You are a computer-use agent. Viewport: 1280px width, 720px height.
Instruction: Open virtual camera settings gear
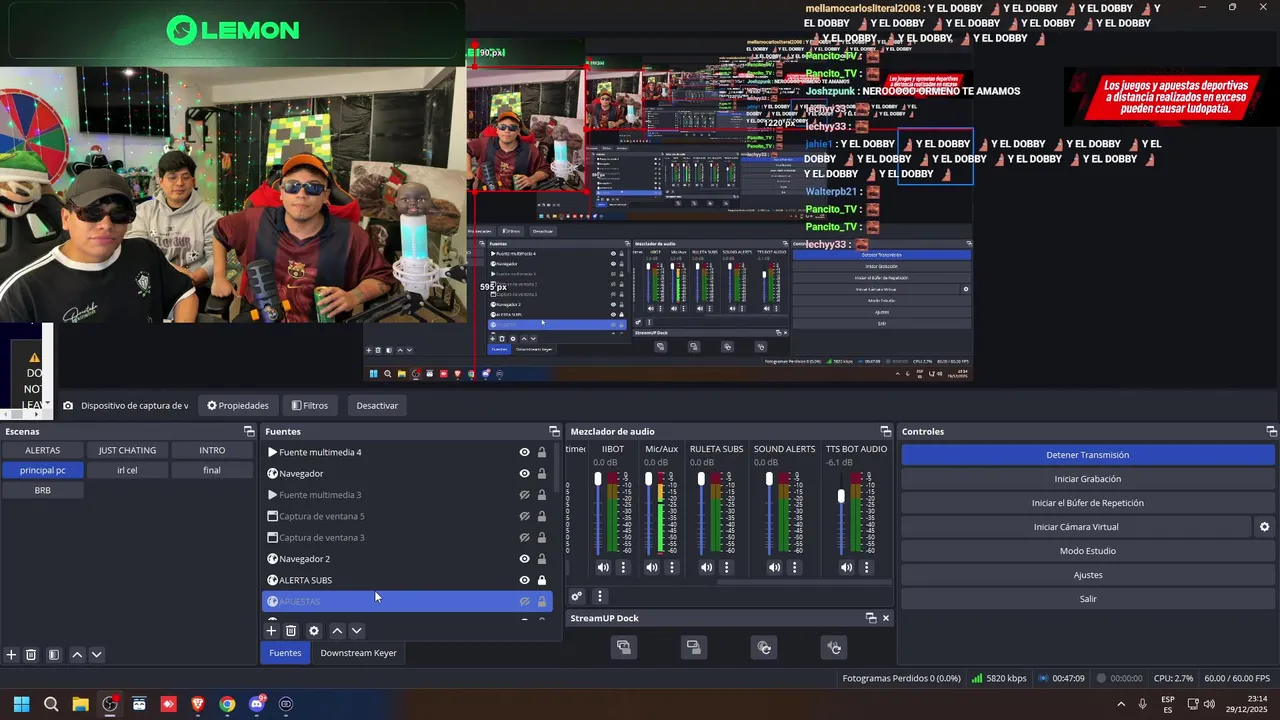(x=1264, y=527)
